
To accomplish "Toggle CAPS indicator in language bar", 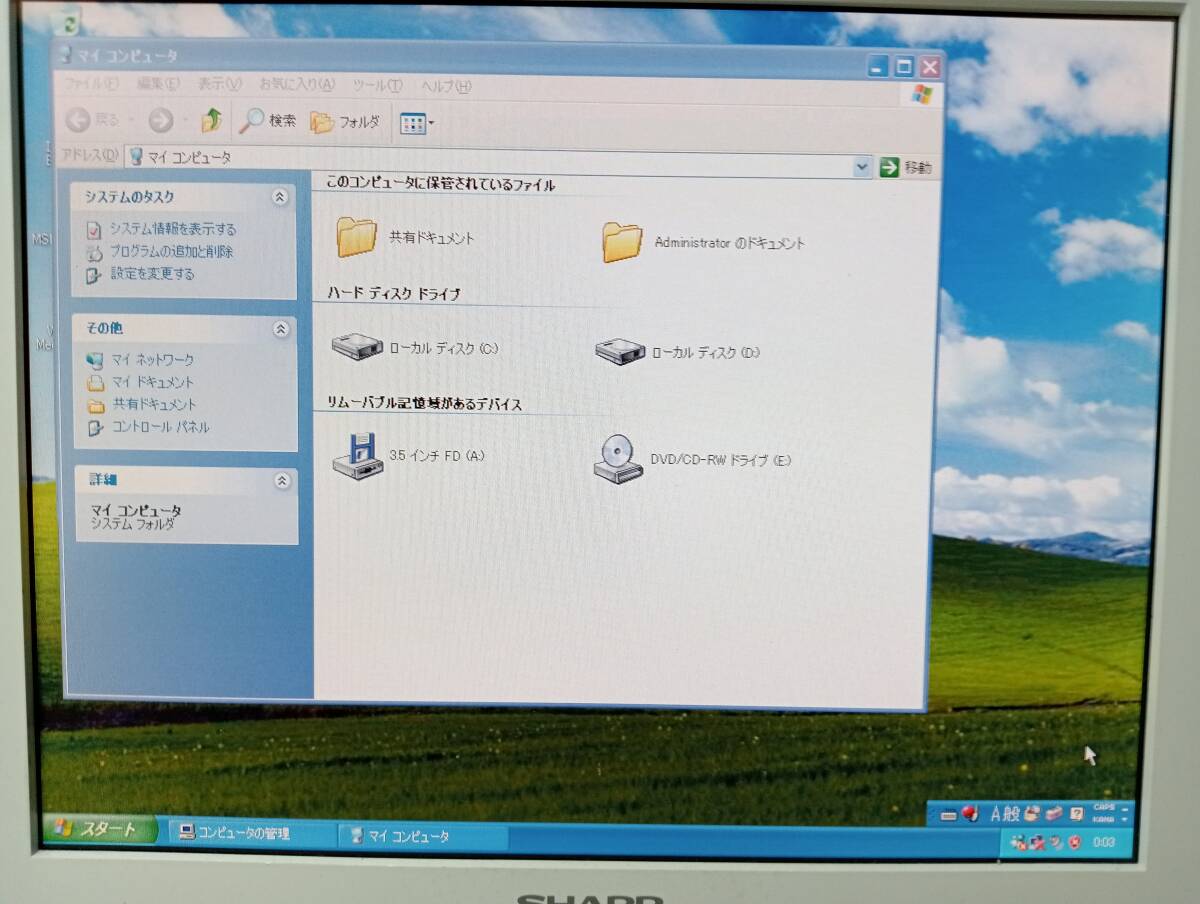I will [x=1104, y=807].
